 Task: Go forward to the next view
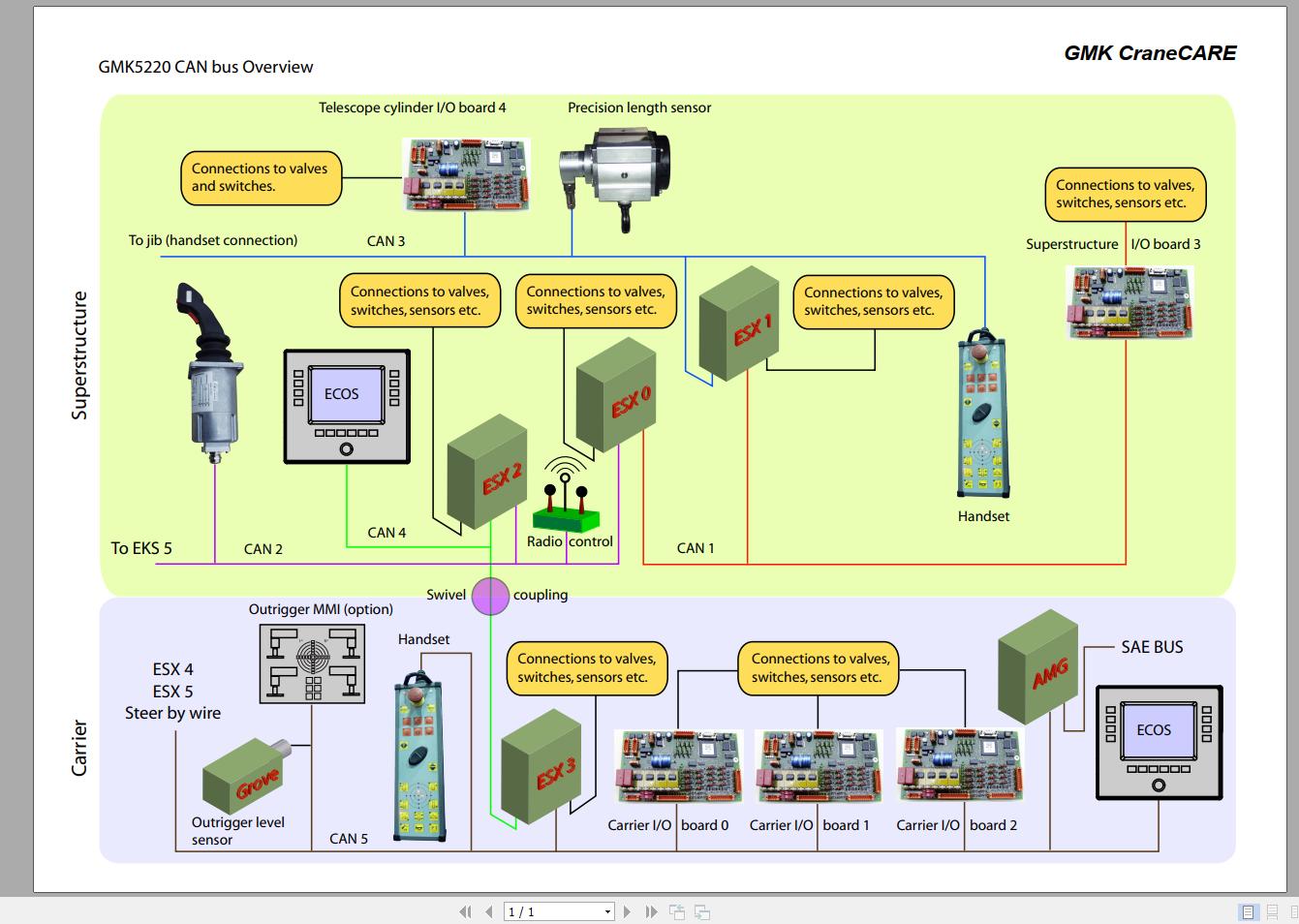click(700, 911)
